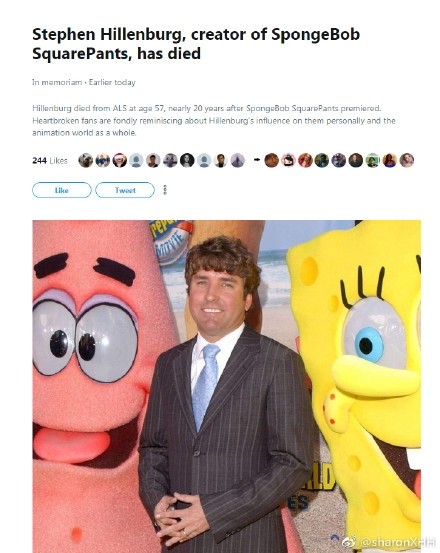Click the Santa hat profile avatar
The image size is (440, 553).
[x=120, y=160]
